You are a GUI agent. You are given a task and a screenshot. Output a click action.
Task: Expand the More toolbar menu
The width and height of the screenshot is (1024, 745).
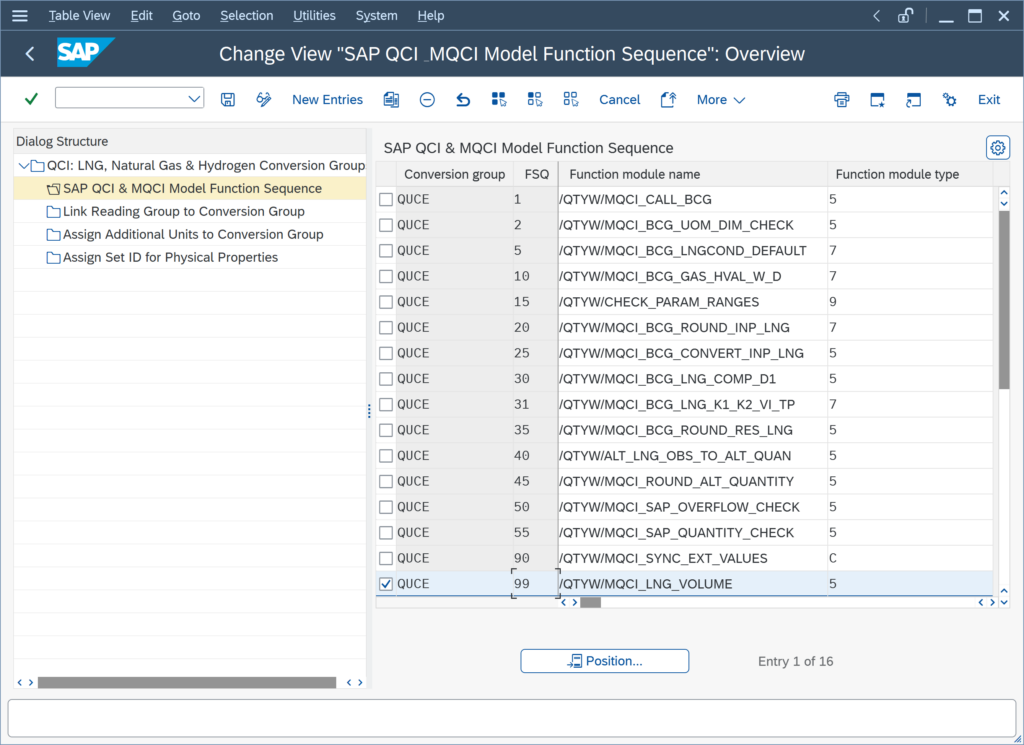pyautogui.click(x=720, y=100)
